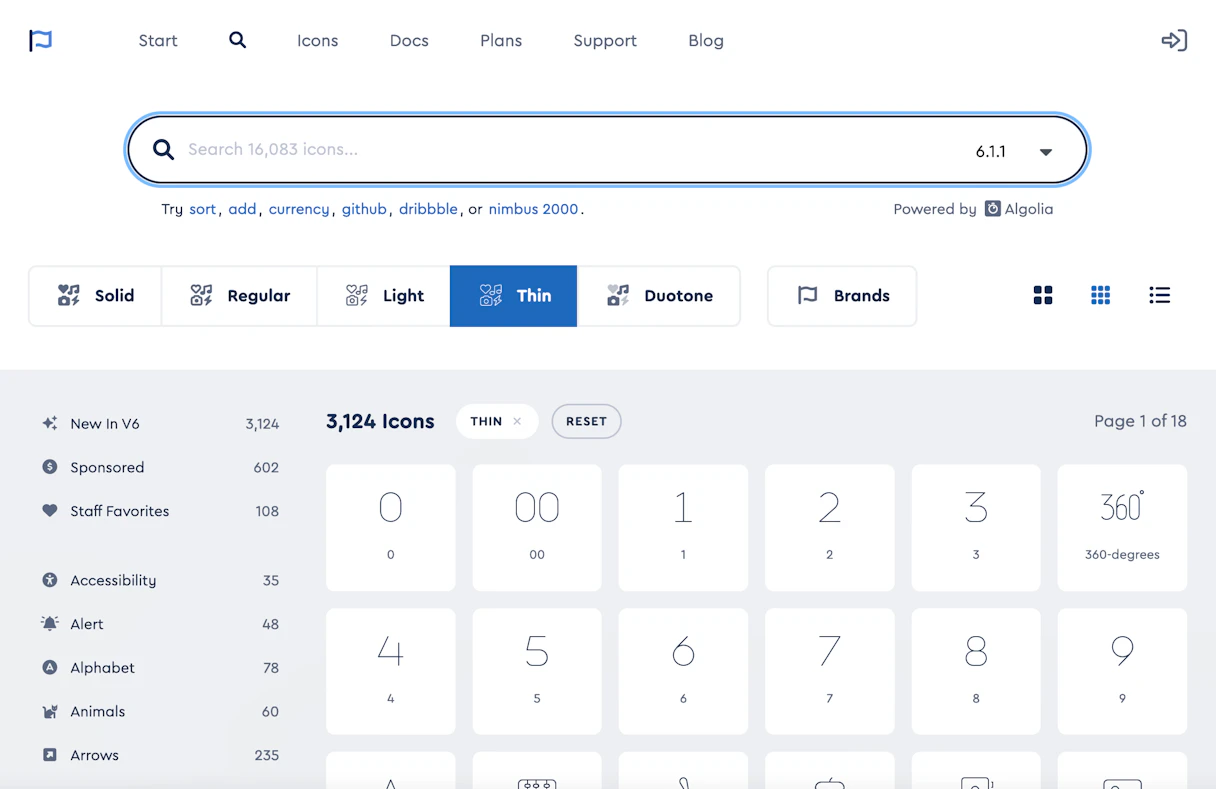Try the 'github' search suggestion
The image size is (1216, 789).
click(364, 209)
